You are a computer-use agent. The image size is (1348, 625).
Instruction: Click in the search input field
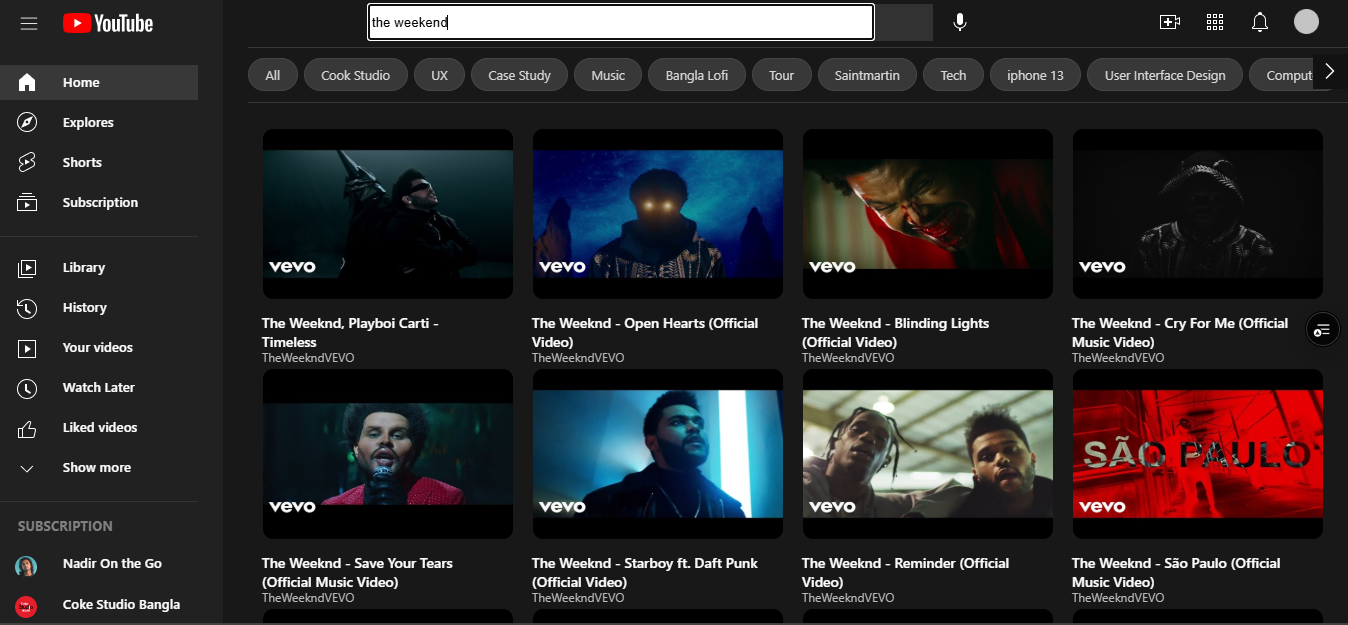pyautogui.click(x=621, y=22)
